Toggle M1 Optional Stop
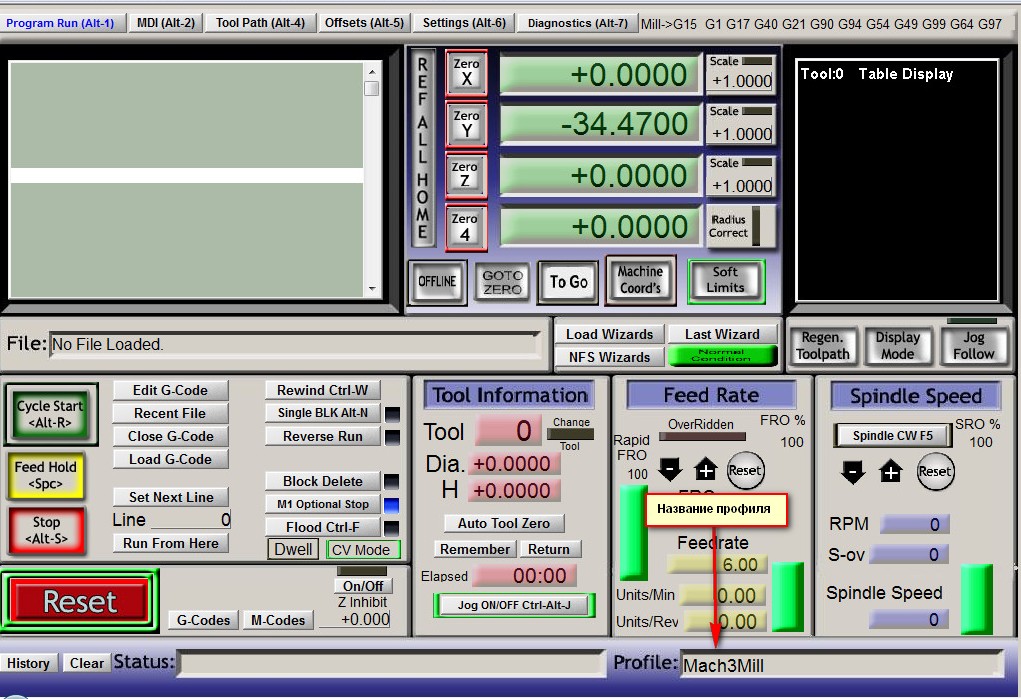1021x699 pixels. point(322,504)
